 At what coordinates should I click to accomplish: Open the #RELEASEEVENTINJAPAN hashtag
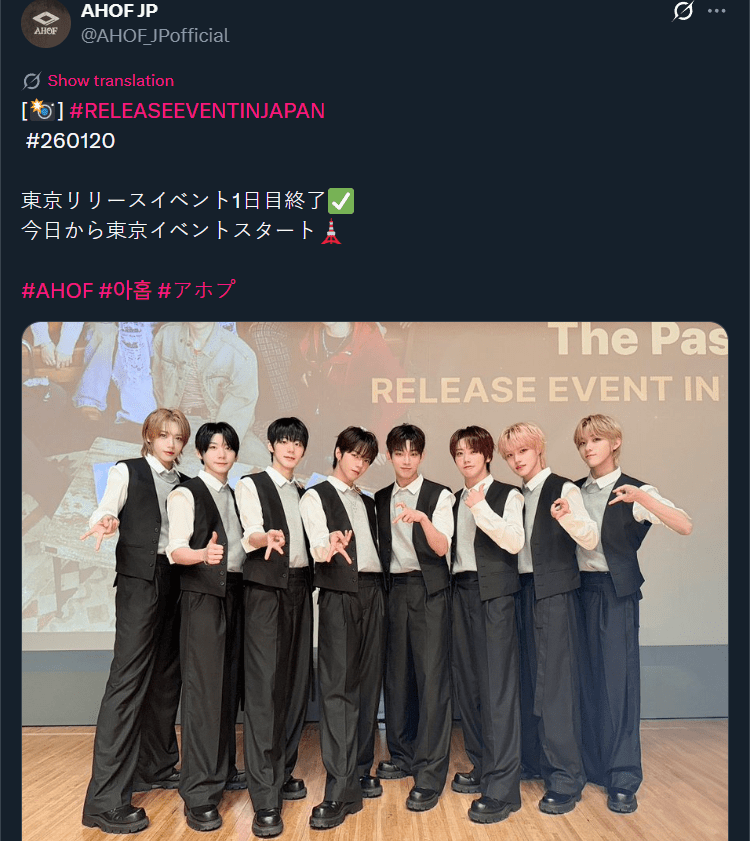[x=197, y=110]
